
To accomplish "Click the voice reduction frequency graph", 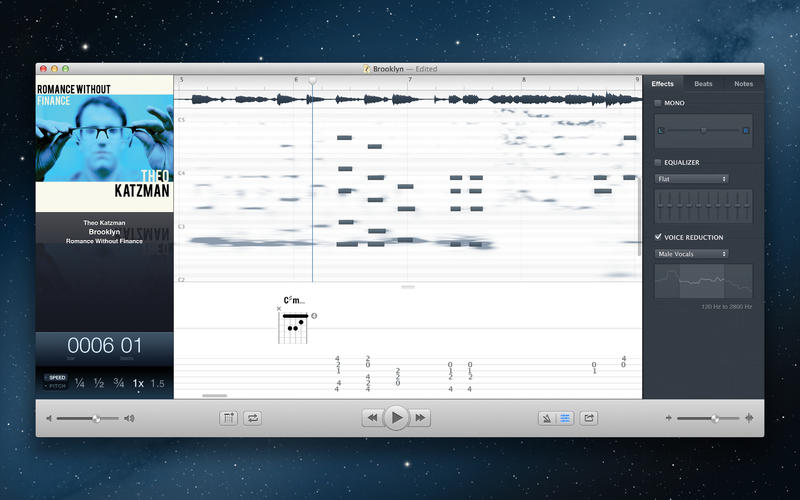I will click(x=703, y=281).
